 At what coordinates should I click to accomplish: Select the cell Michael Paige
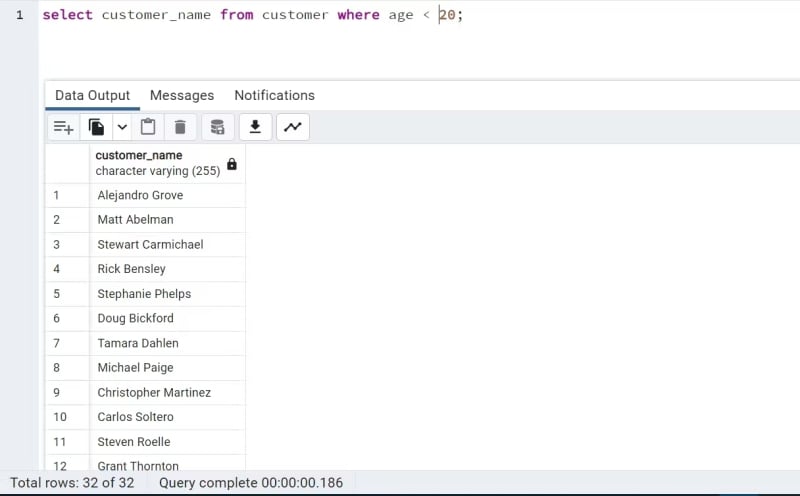pos(167,368)
